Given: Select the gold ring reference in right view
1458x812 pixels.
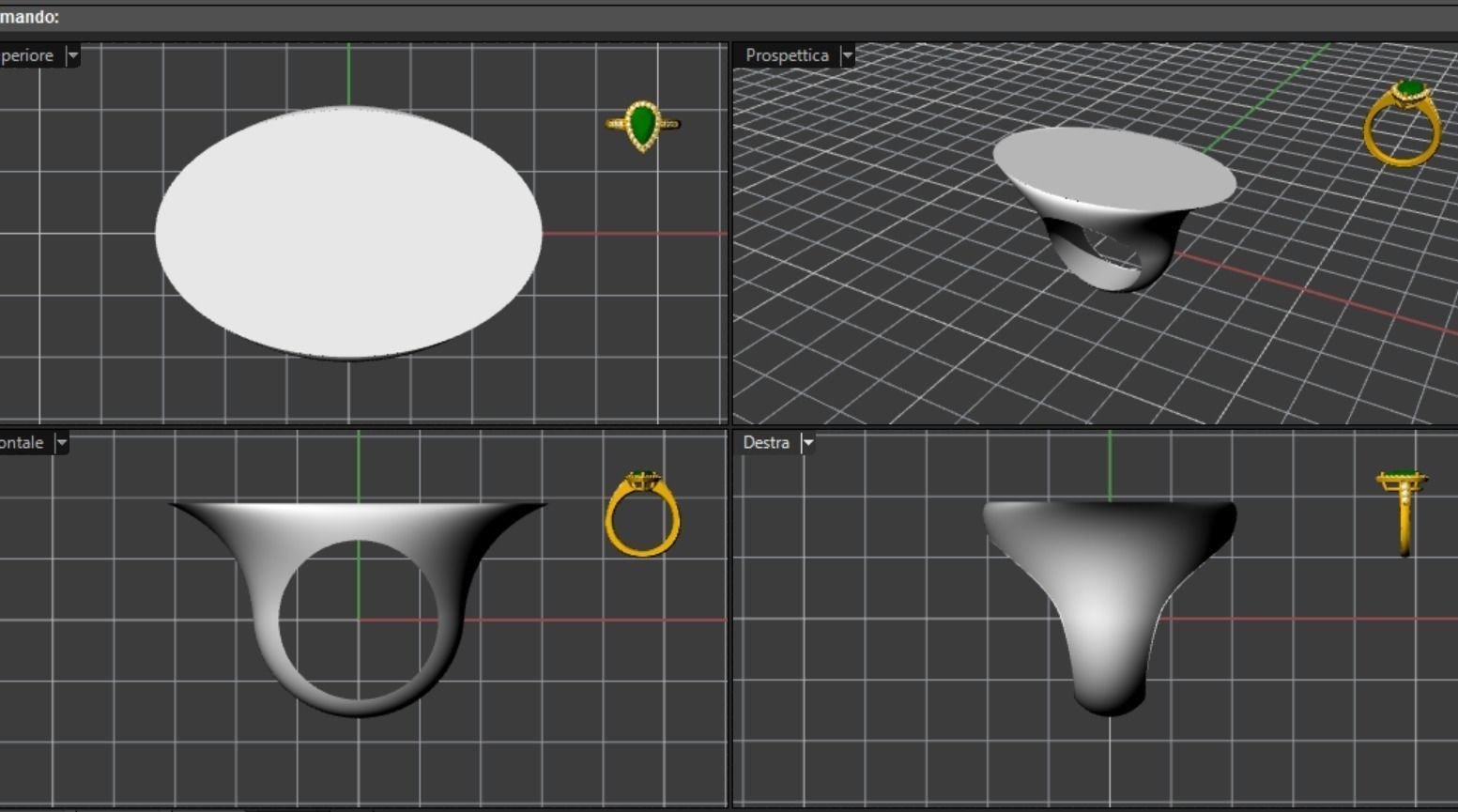Looking at the screenshot, I should [x=1403, y=513].
